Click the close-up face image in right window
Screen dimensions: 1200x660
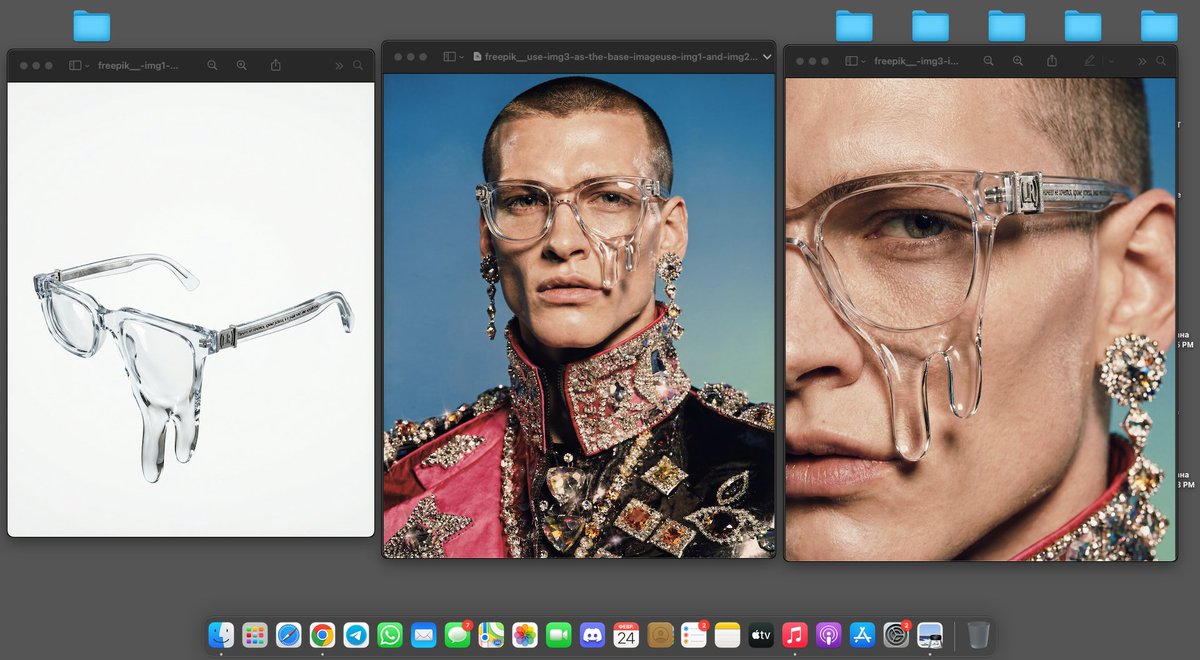pyautogui.click(x=980, y=319)
